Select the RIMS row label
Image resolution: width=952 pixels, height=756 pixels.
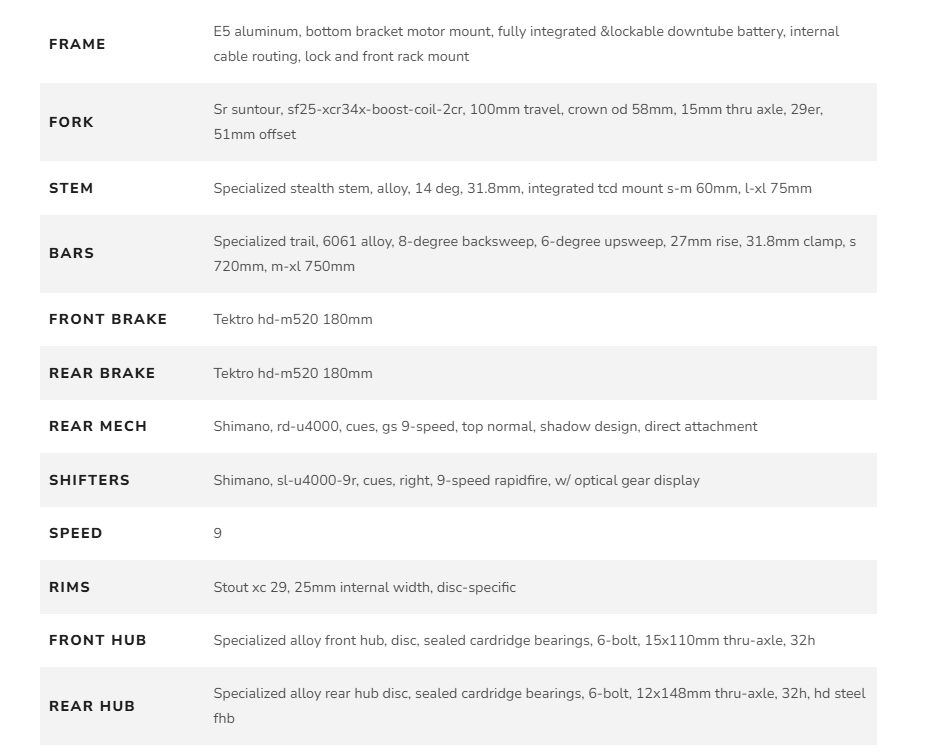point(70,587)
